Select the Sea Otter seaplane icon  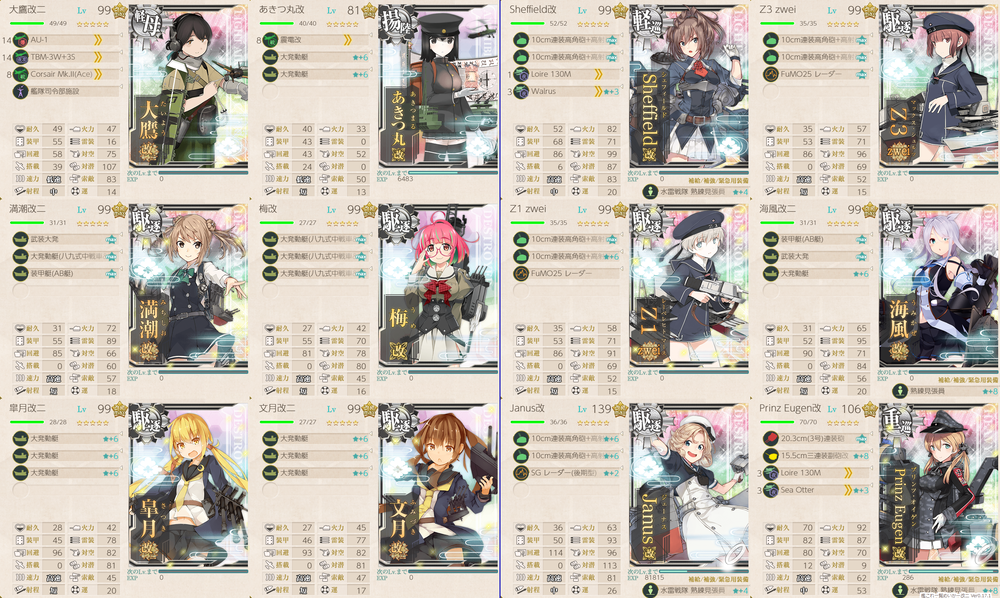click(770, 490)
